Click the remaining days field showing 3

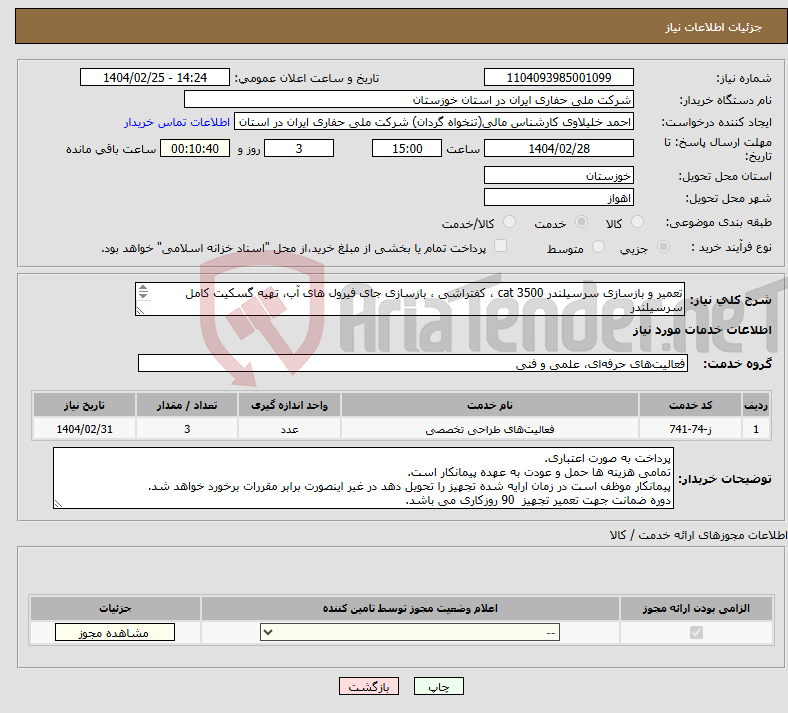(x=299, y=148)
